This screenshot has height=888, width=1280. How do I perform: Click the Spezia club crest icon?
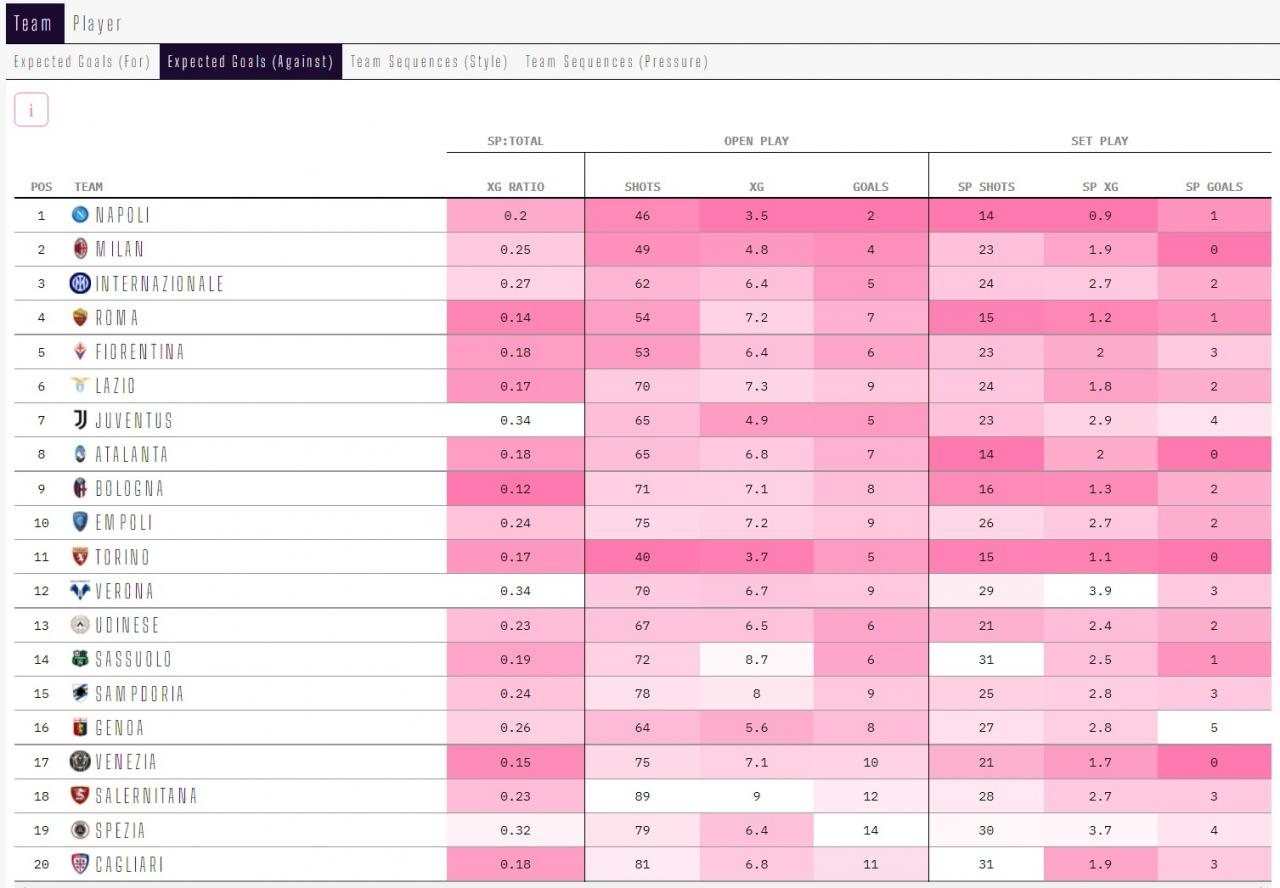tap(80, 830)
